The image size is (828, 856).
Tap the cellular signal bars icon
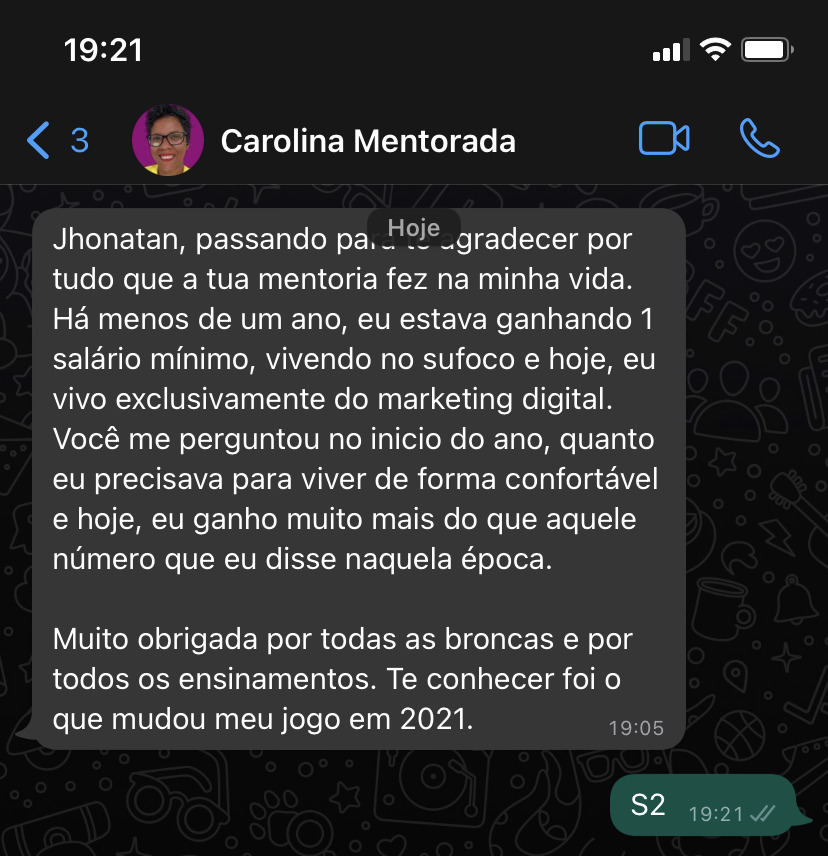pos(671,50)
